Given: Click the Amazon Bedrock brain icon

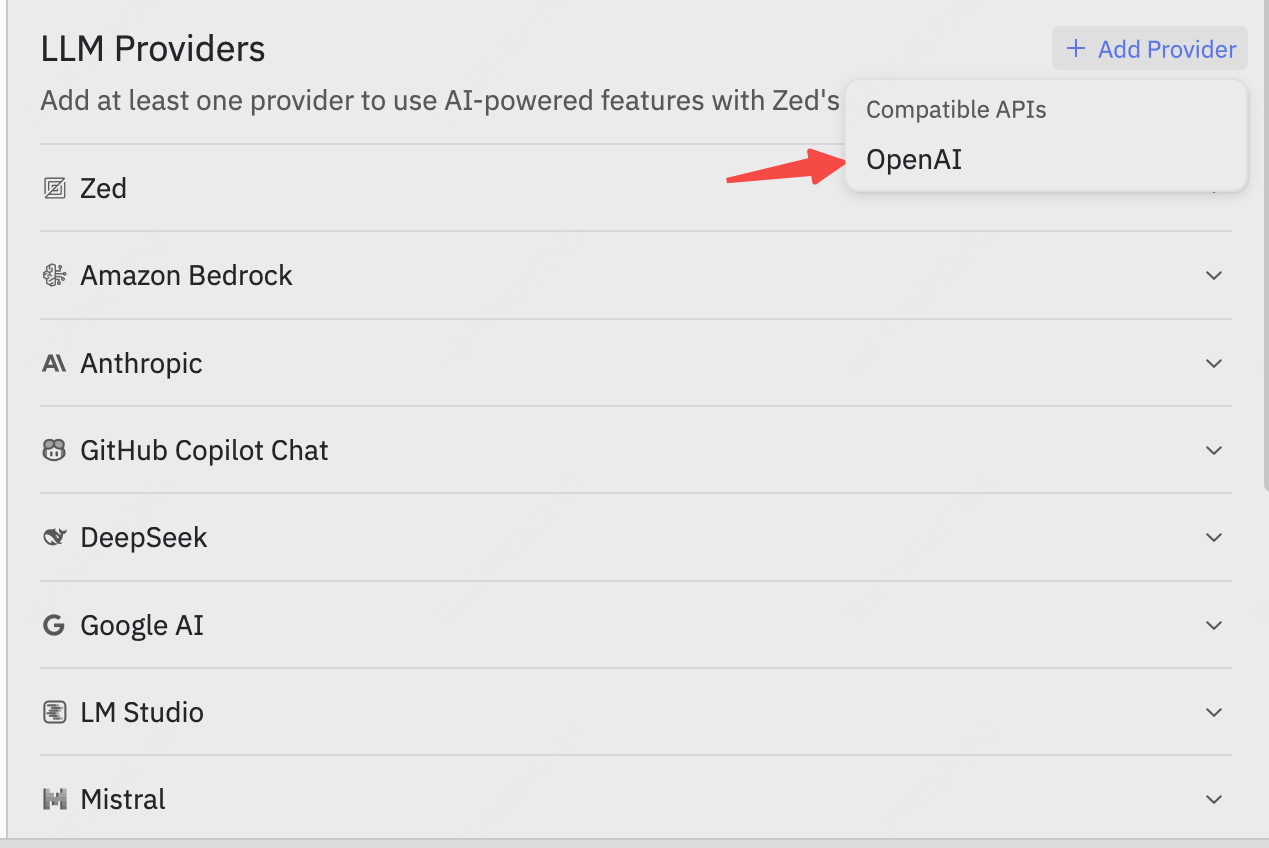Looking at the screenshot, I should [x=54, y=275].
